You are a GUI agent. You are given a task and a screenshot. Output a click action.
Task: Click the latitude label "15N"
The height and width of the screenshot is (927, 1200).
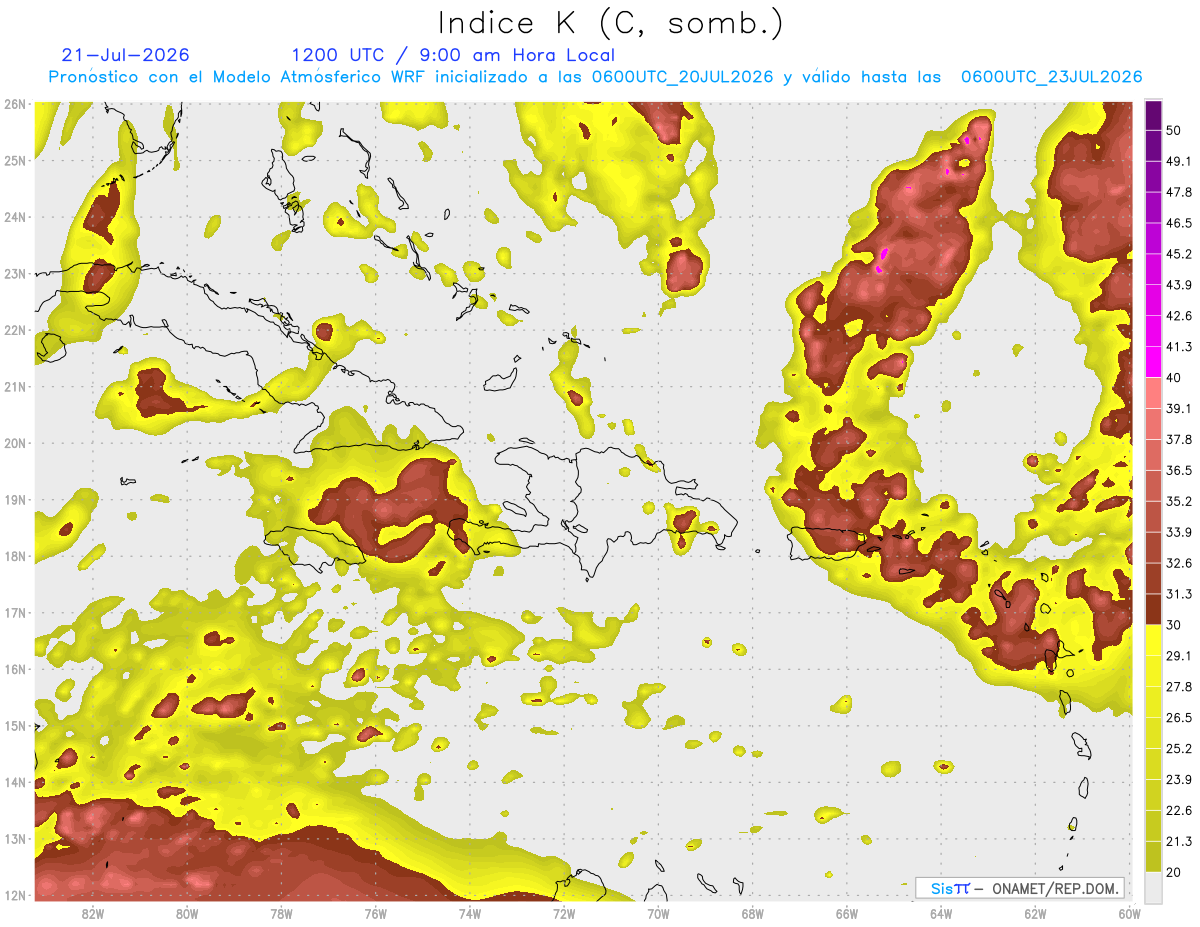tap(15, 725)
